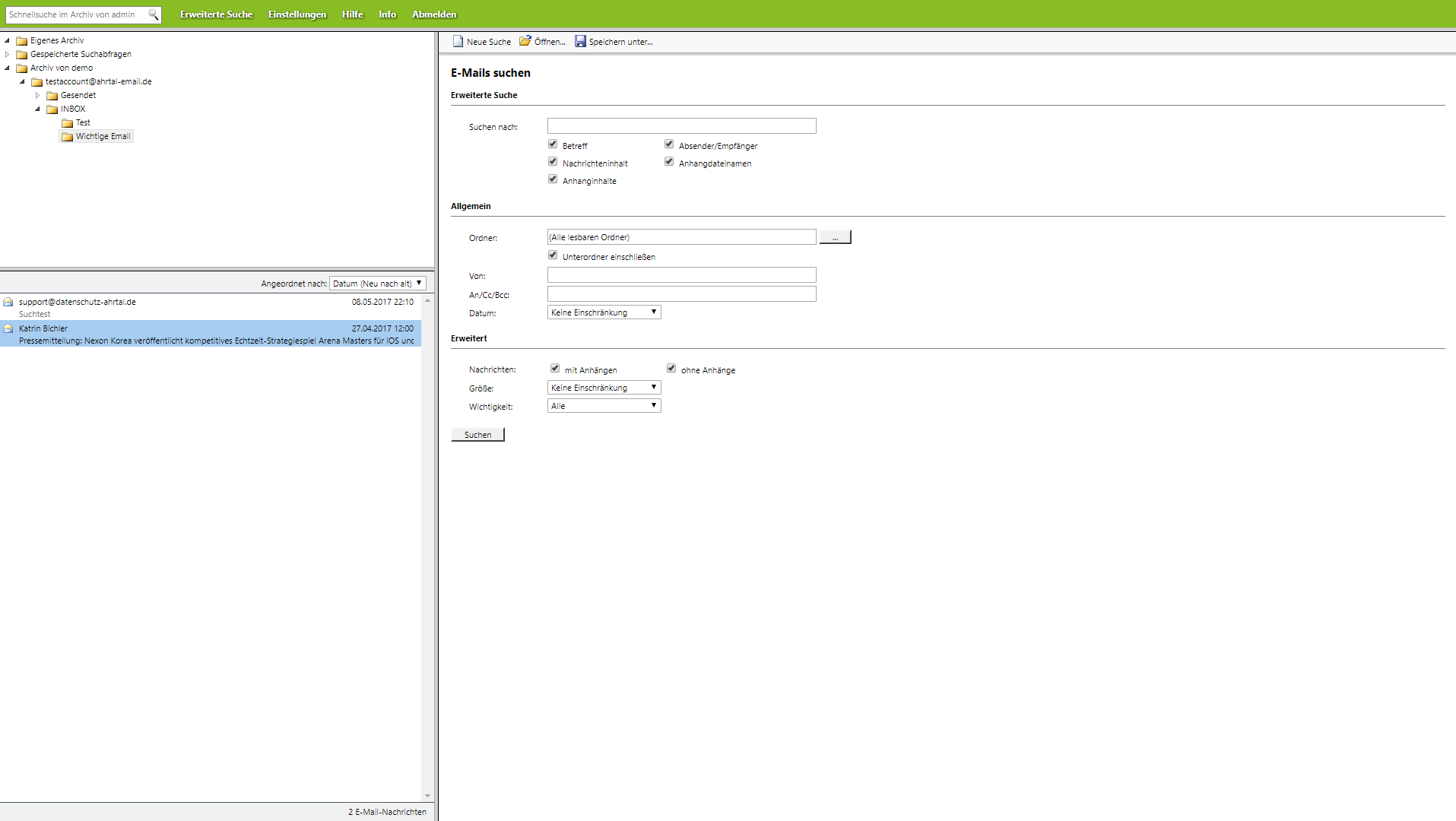
Task: Open the Datum restriction dropdown
Action: pyautogui.click(x=604, y=312)
